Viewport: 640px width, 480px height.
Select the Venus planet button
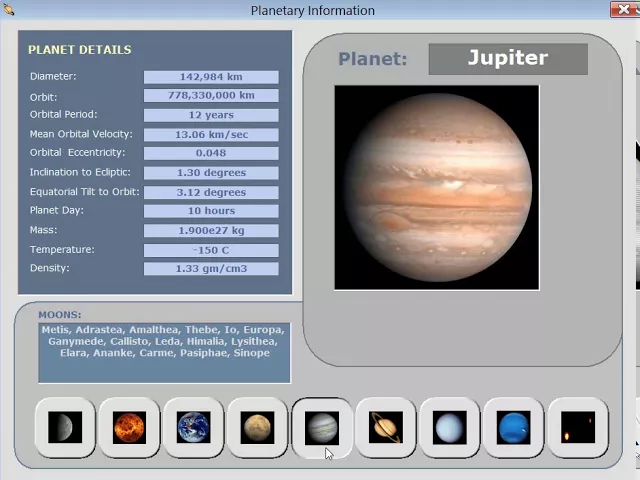coord(129,427)
